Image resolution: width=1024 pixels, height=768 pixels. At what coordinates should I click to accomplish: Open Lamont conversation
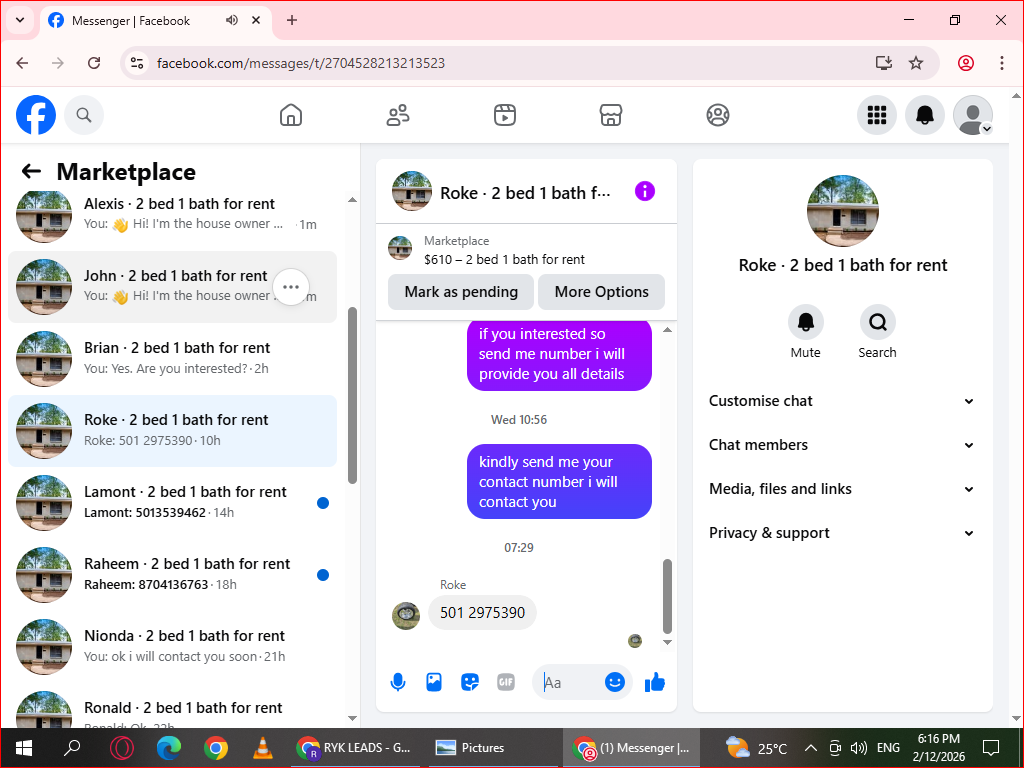(x=172, y=503)
